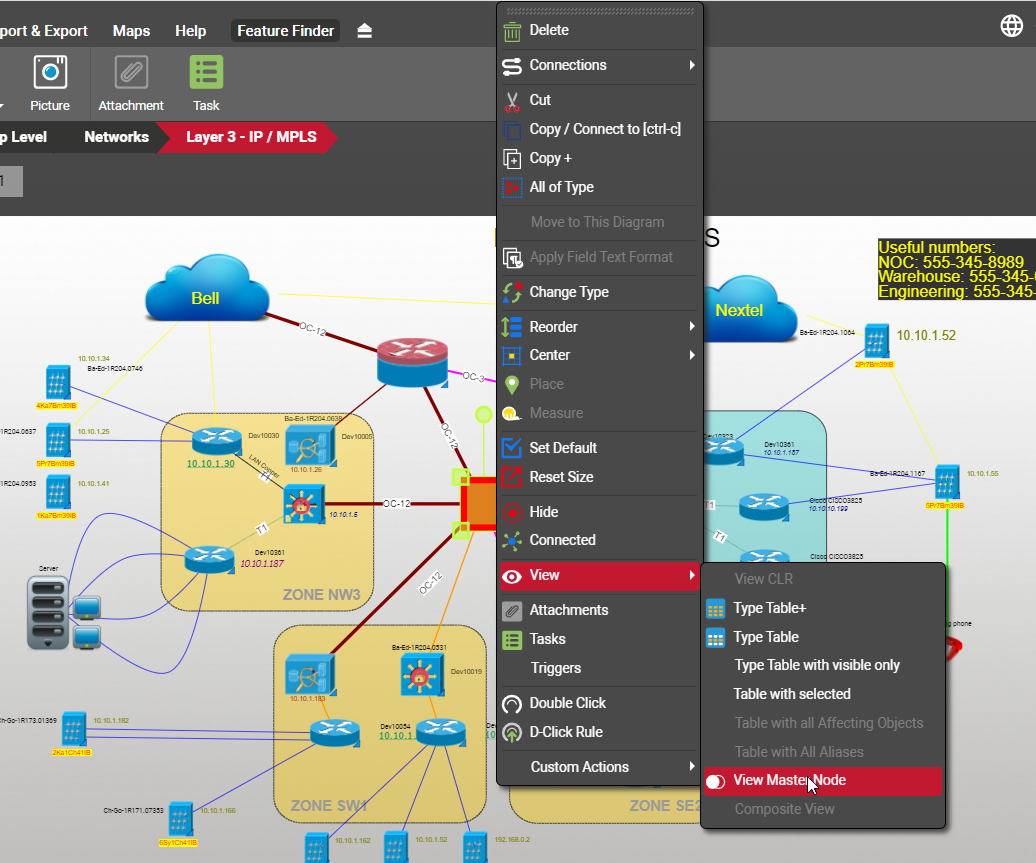This screenshot has width=1036, height=863.
Task: Choose Delete trash icon in context menu
Action: click(x=513, y=31)
